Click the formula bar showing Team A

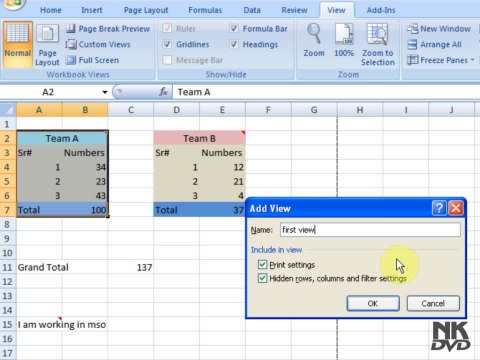coord(327,92)
